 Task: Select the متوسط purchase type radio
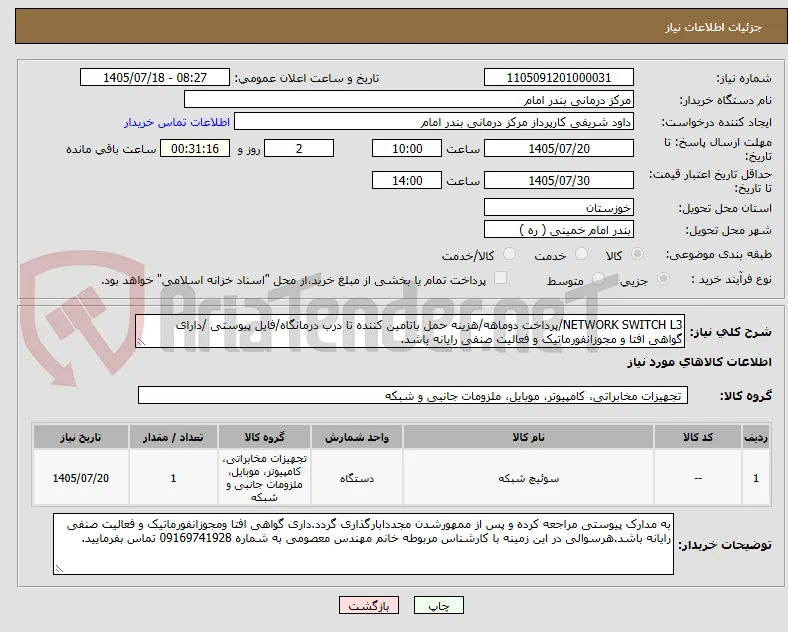tap(598, 278)
